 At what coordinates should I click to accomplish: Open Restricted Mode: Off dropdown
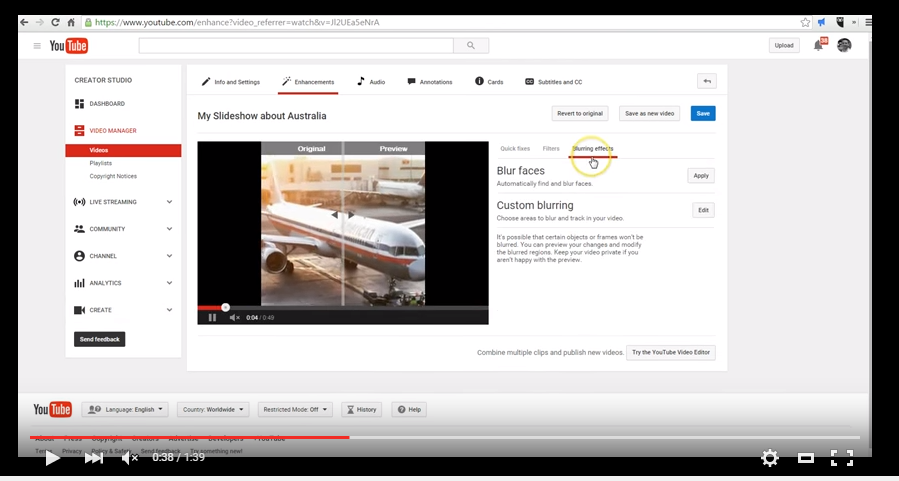295,409
